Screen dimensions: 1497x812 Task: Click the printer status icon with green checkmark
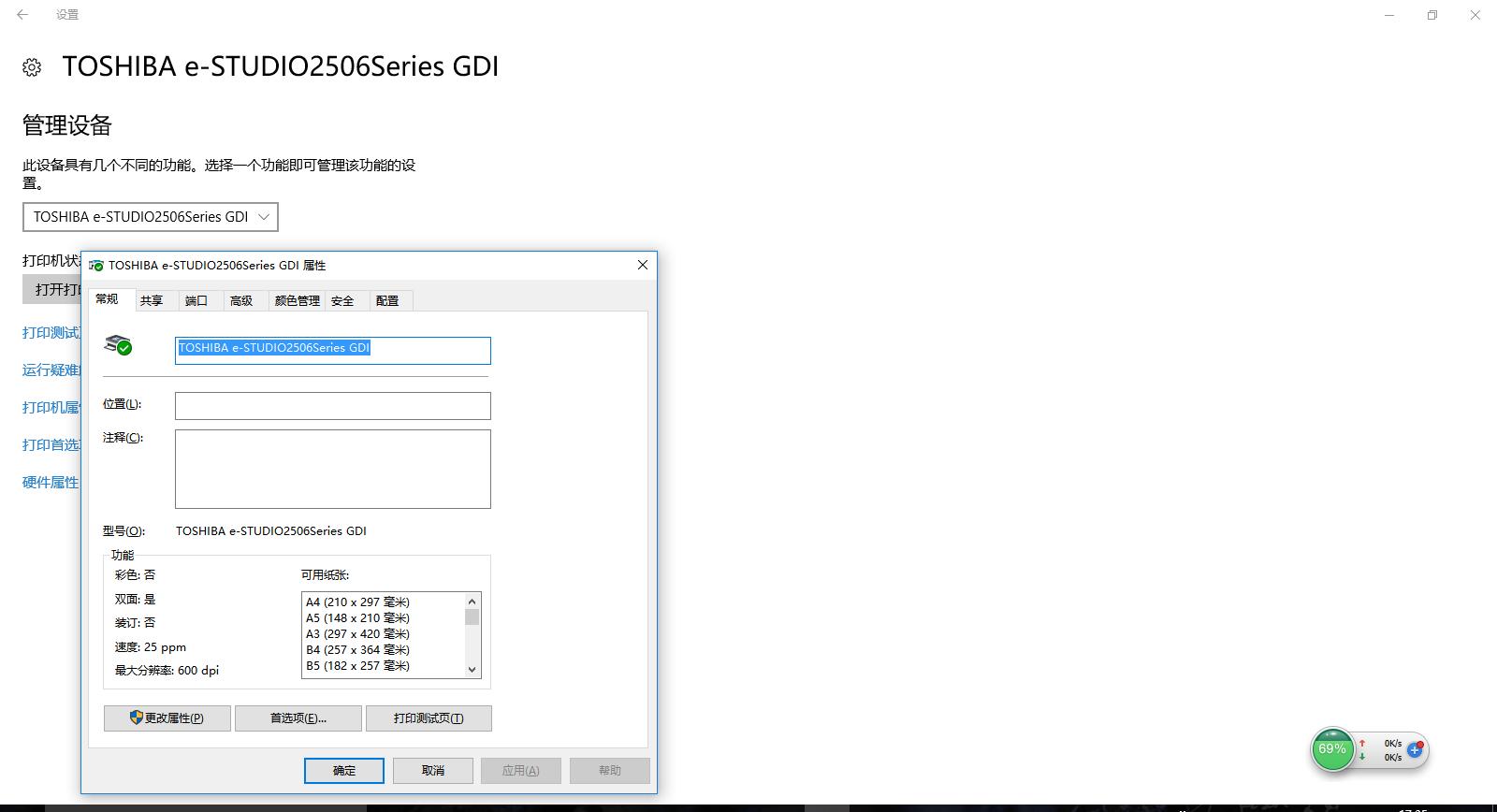(118, 345)
